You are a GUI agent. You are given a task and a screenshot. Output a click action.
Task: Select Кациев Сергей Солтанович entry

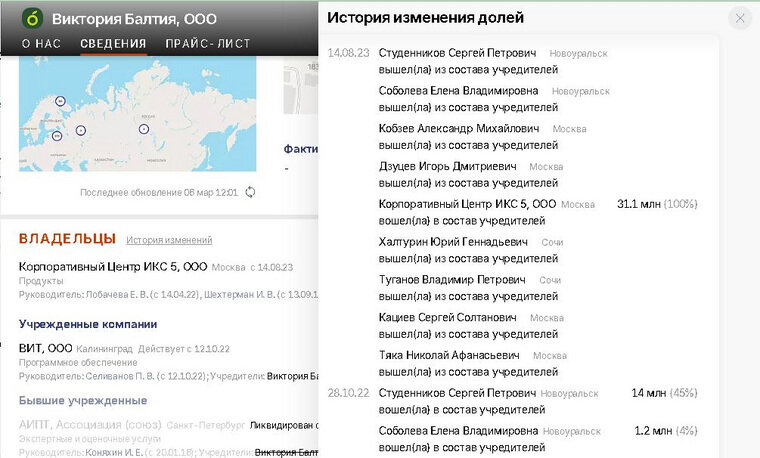coord(447,317)
